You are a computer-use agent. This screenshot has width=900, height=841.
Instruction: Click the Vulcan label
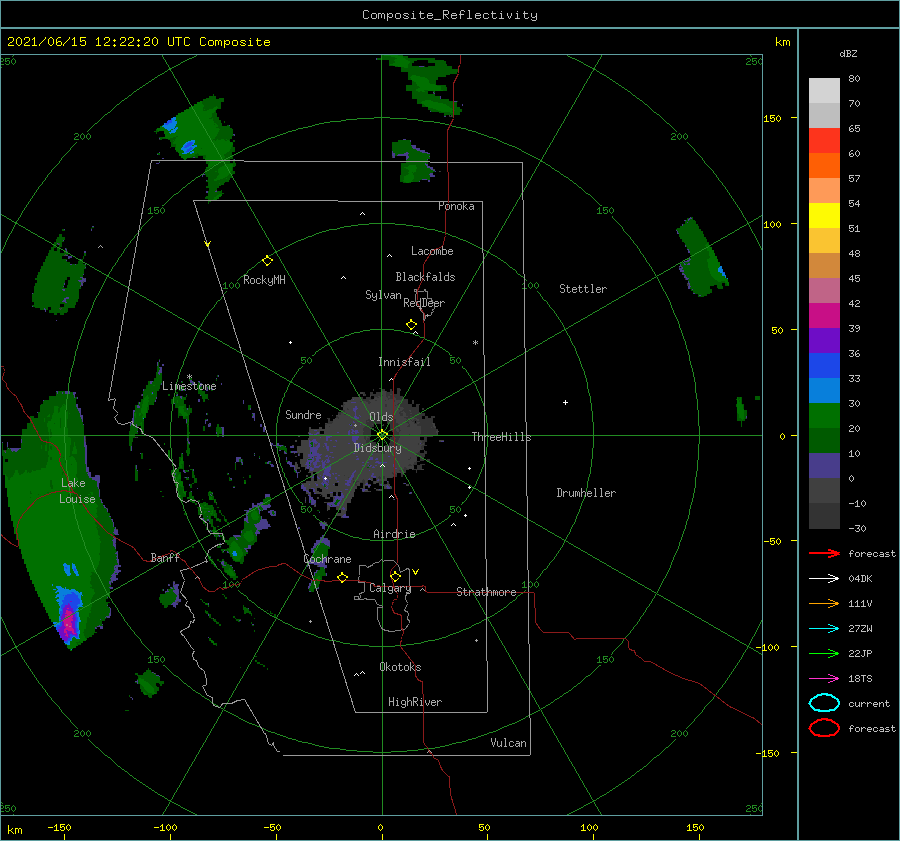click(509, 743)
